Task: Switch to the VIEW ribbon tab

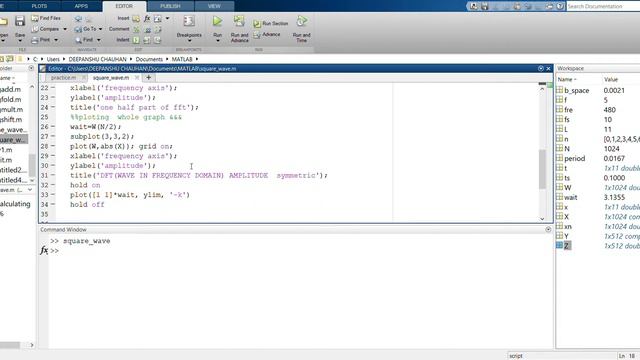Action: 214,6
